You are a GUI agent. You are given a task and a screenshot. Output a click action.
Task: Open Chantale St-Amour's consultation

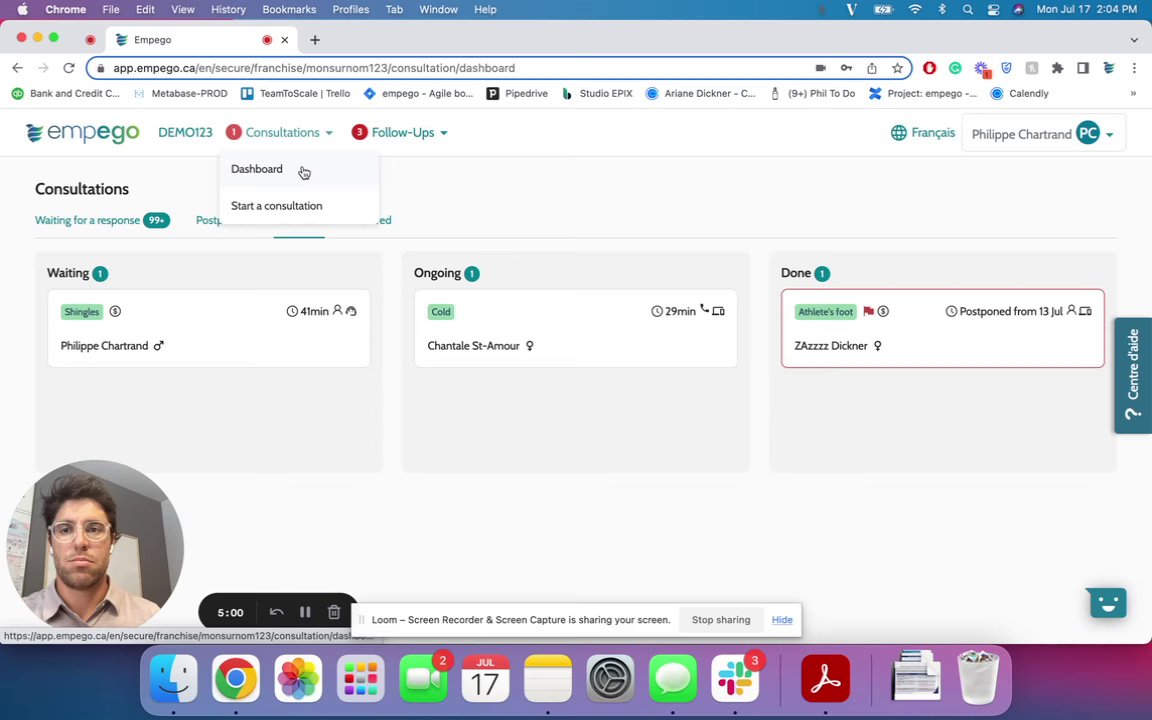pyautogui.click(x=576, y=328)
